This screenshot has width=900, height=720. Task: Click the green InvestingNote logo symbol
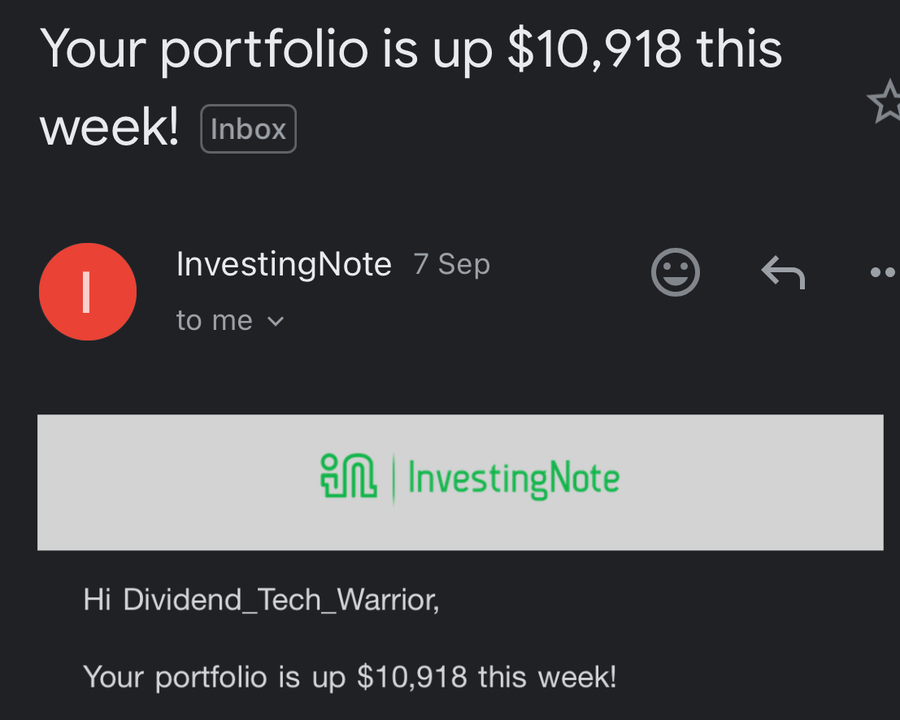click(x=348, y=475)
